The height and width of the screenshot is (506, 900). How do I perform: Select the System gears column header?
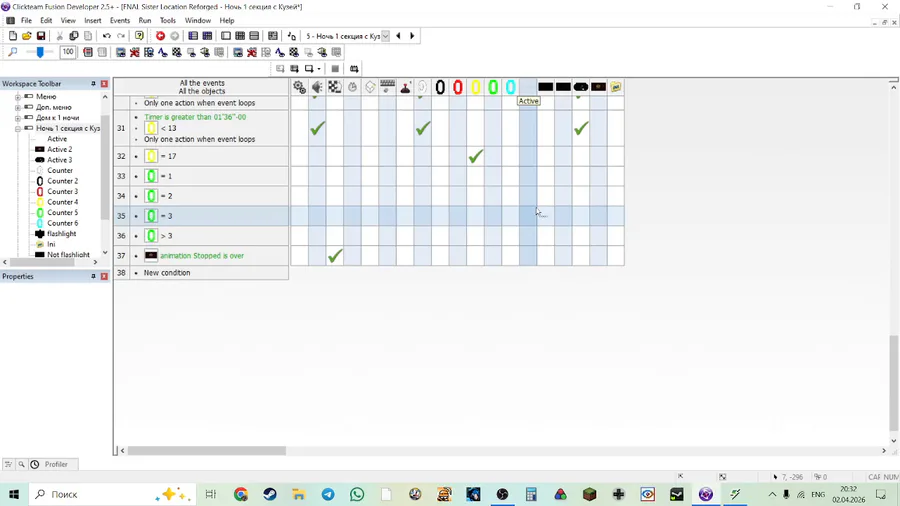coord(299,87)
